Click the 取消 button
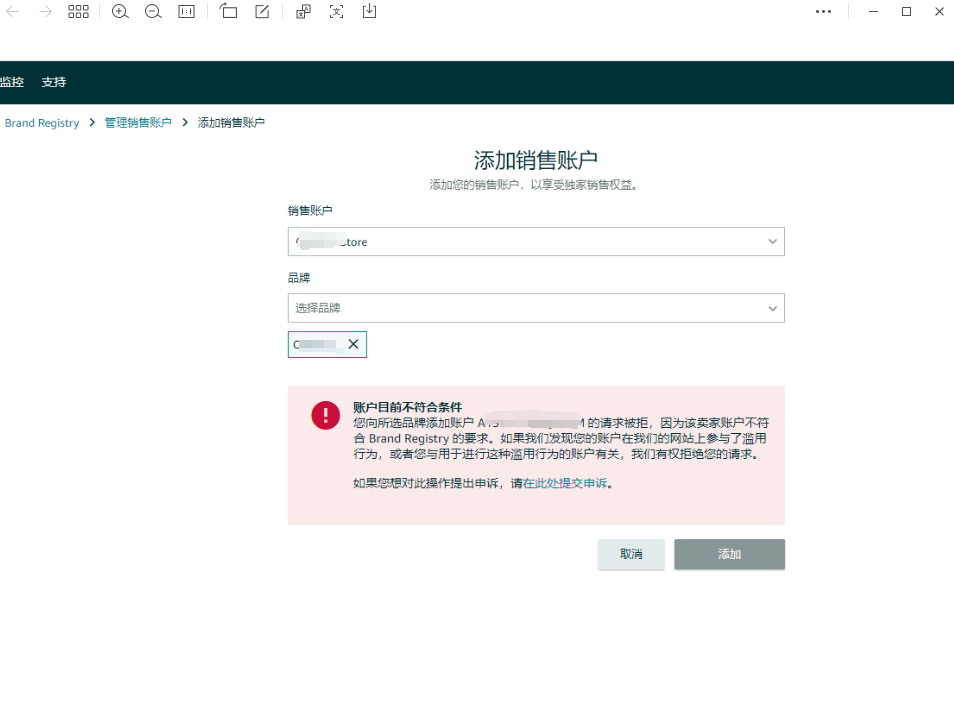954x713 pixels. click(631, 554)
